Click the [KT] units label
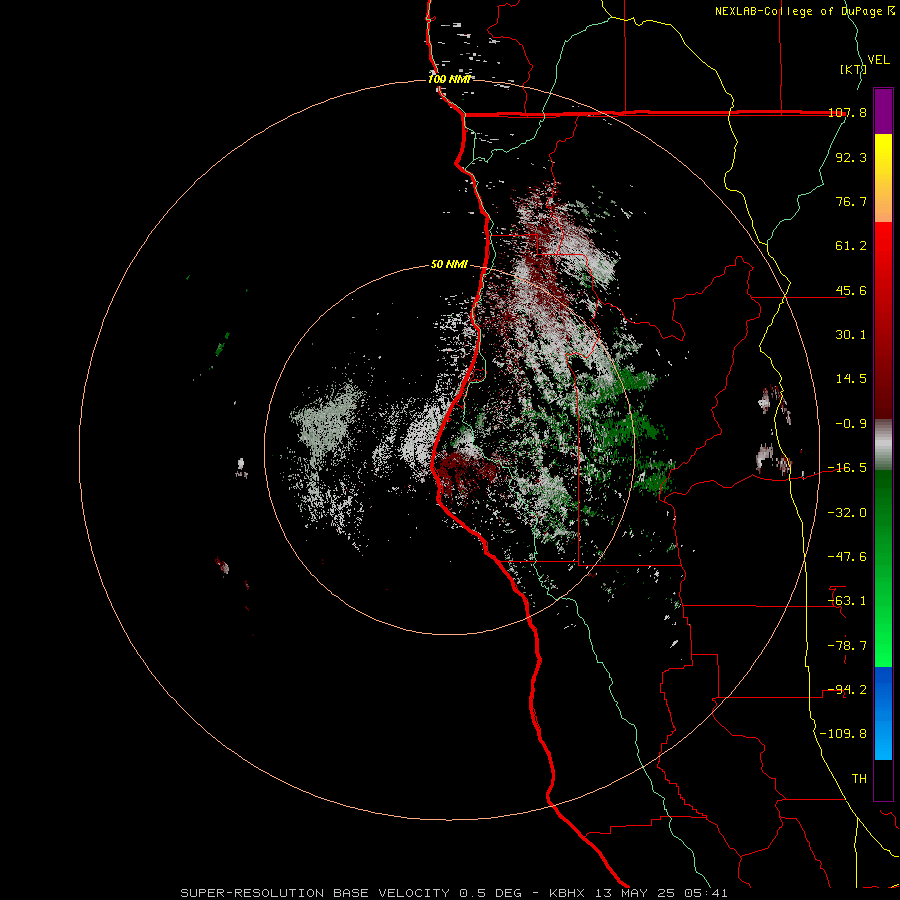 (853, 69)
